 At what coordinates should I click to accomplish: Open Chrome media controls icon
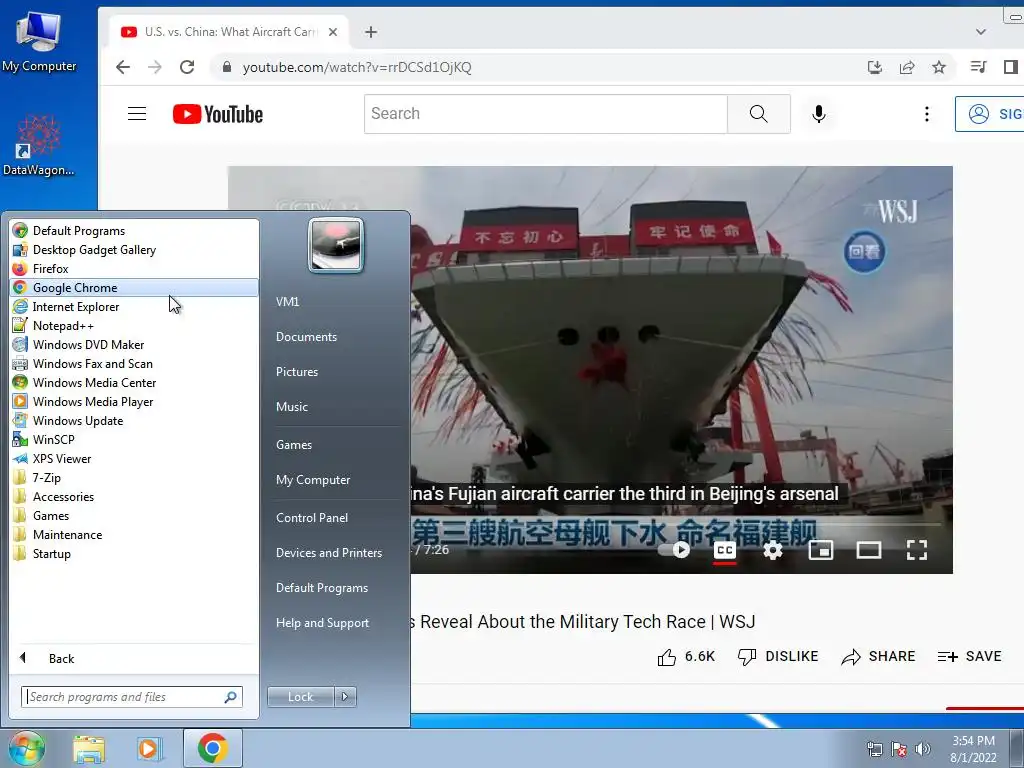click(978, 67)
